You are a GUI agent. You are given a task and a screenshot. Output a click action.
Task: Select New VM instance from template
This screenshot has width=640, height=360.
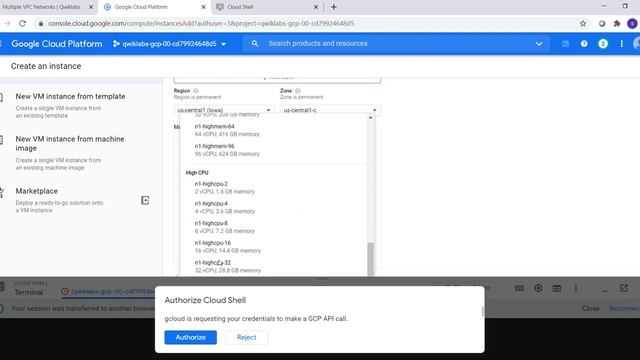click(70, 105)
